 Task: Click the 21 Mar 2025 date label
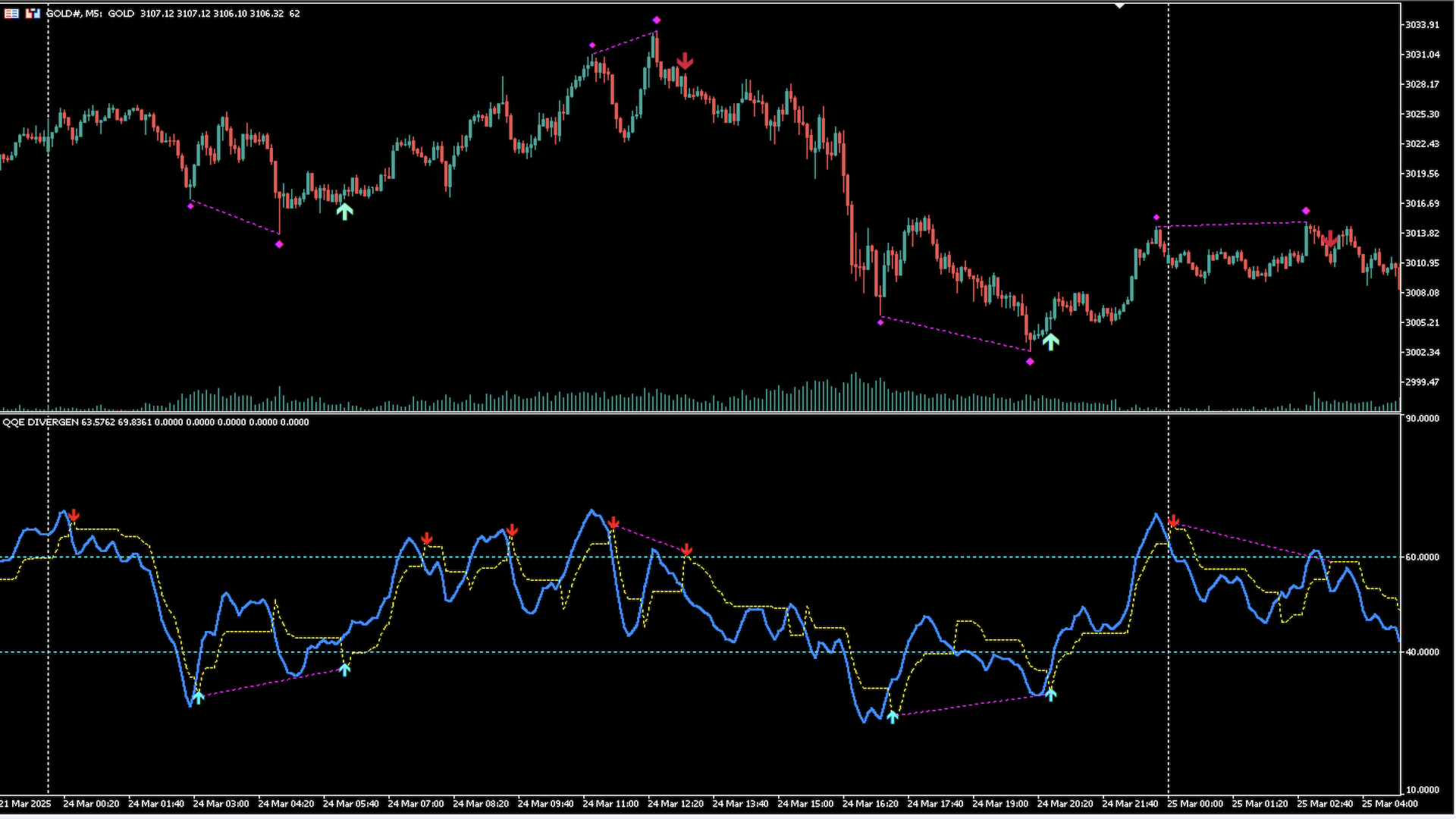(26, 804)
